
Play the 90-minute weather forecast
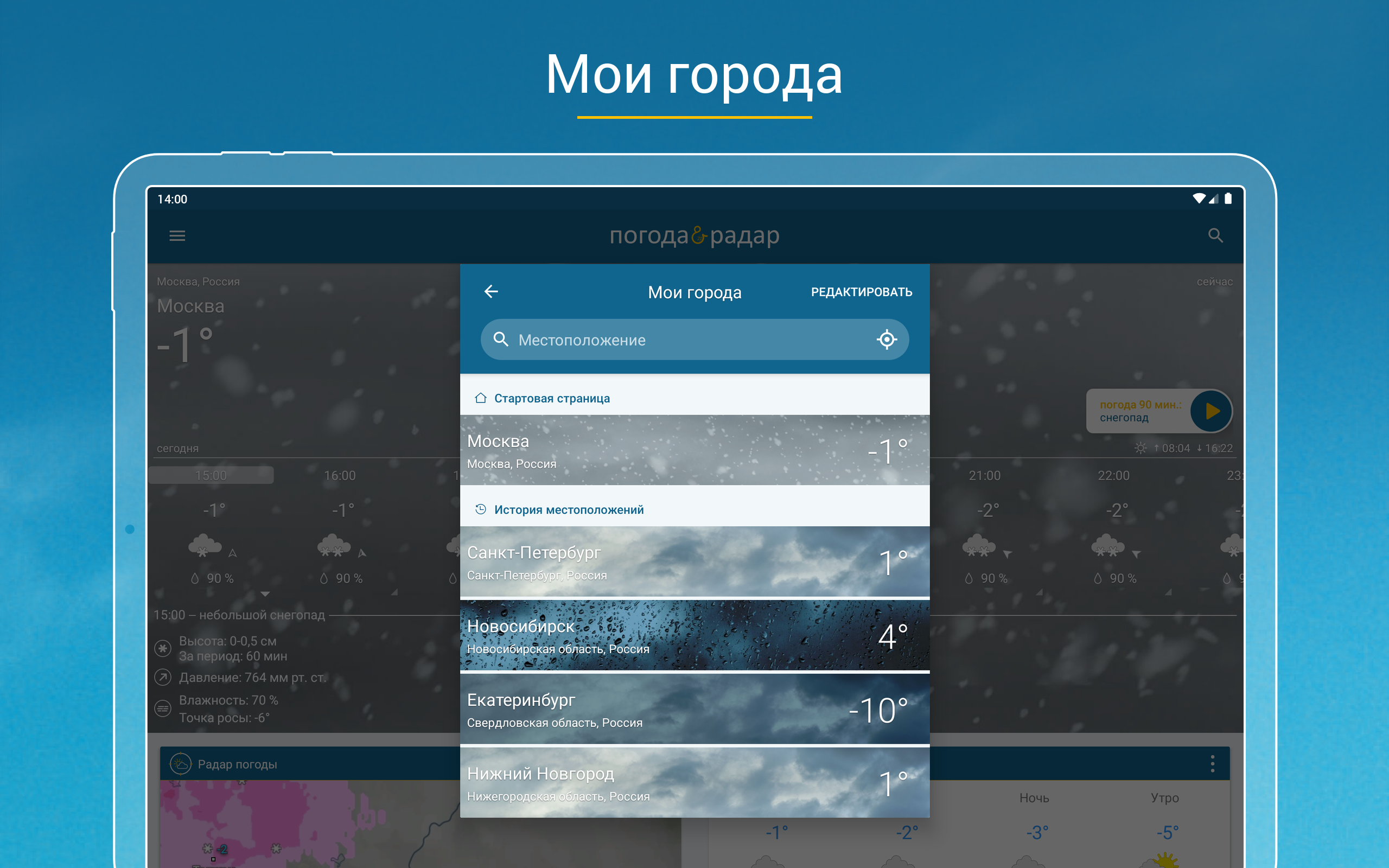click(1211, 411)
